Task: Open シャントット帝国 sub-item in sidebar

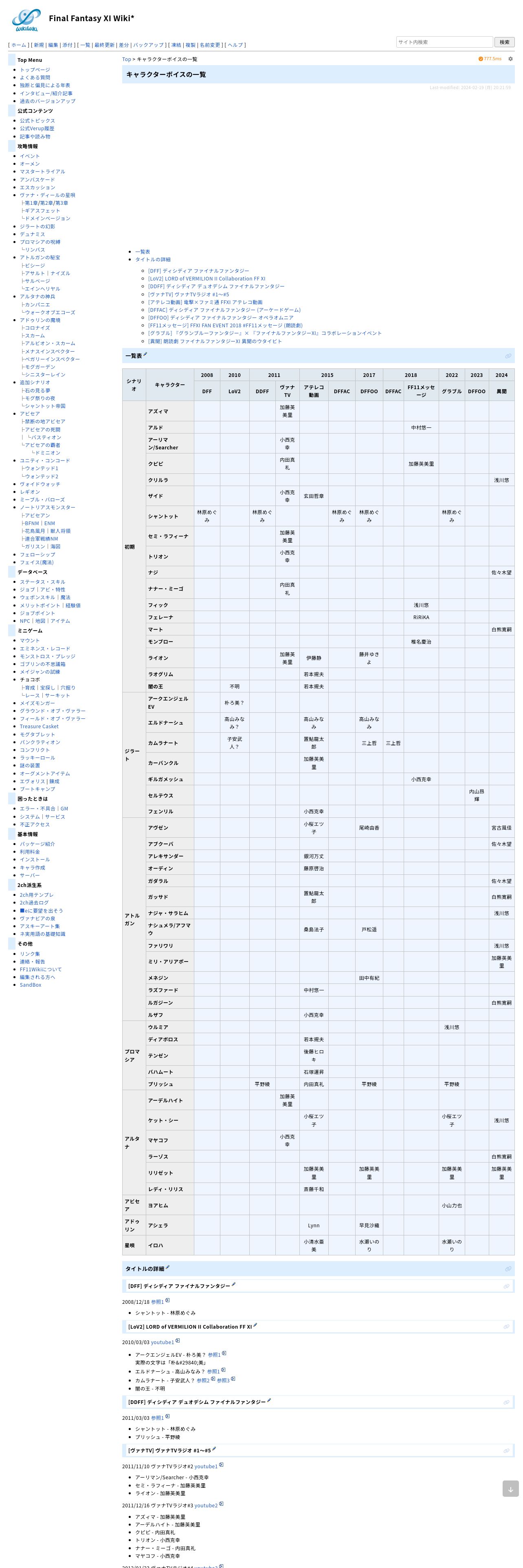Action: click(45, 406)
